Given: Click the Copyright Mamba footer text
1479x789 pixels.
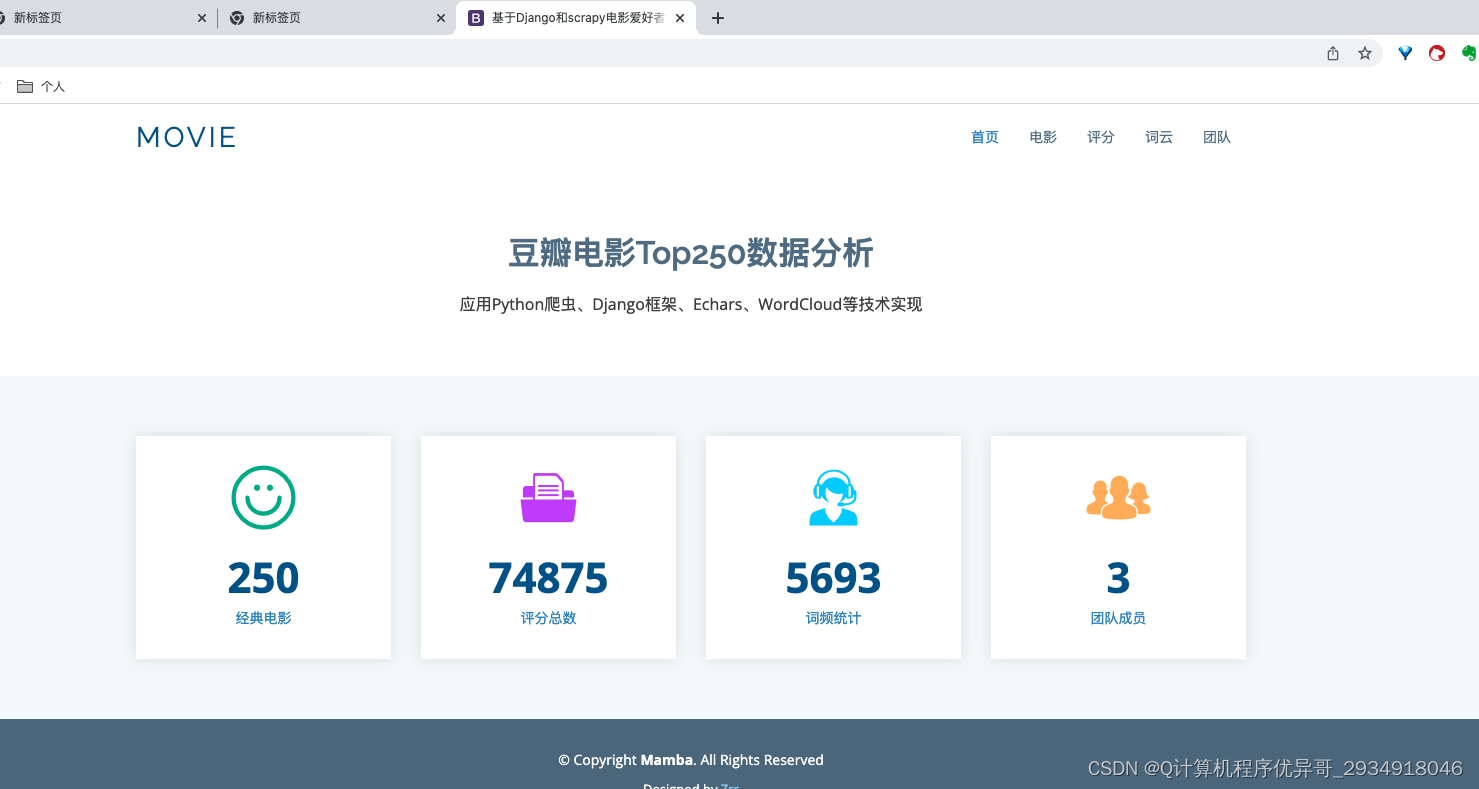Looking at the screenshot, I should [691, 760].
